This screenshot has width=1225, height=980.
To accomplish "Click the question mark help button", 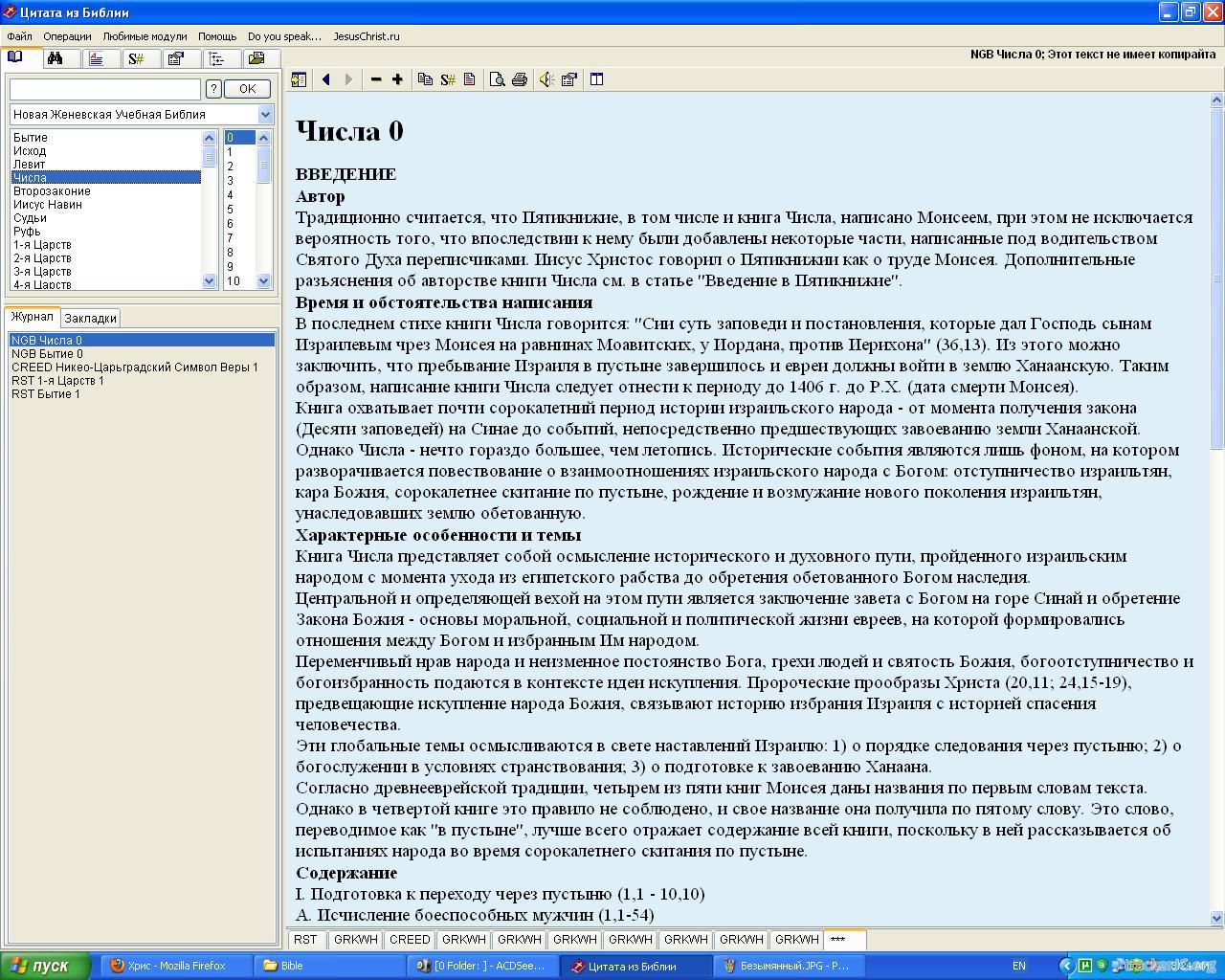I will [213, 89].
